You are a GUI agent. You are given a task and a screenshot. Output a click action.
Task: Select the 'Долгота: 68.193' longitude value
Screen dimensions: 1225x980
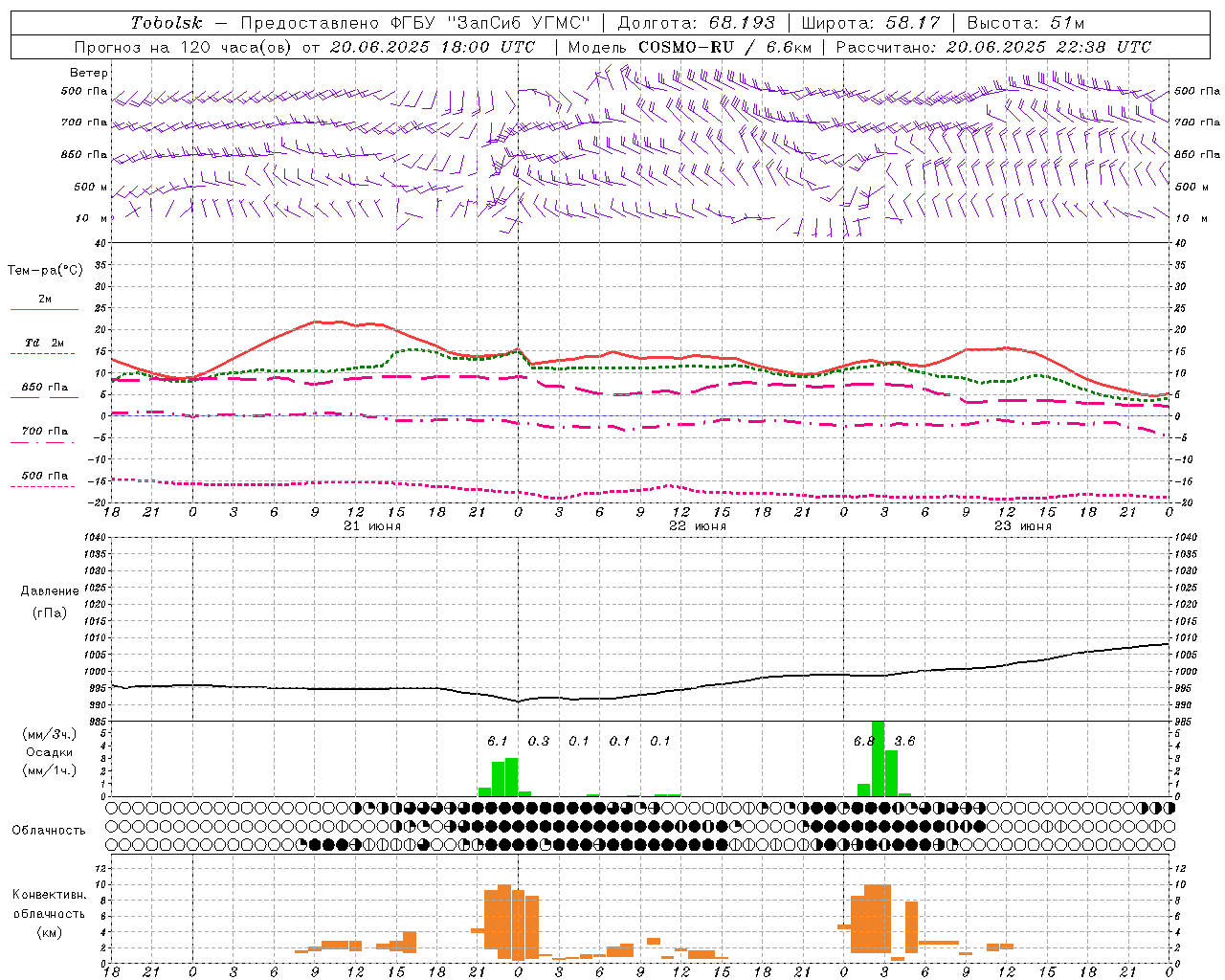click(697, 23)
